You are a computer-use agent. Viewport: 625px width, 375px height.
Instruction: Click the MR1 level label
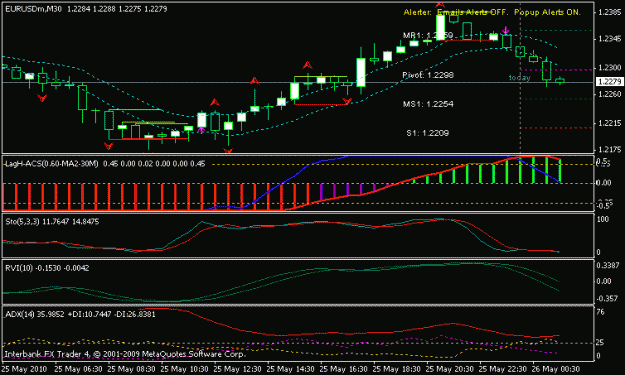tap(428, 35)
